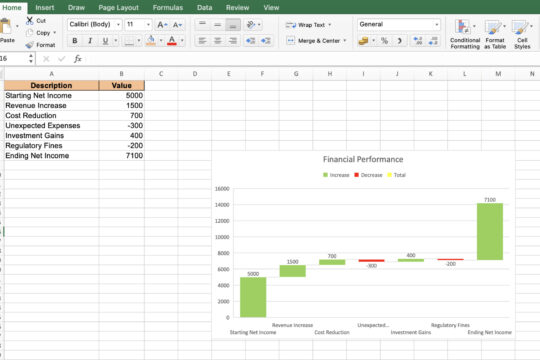Open the View tab
540x360 pixels.
[271, 8]
